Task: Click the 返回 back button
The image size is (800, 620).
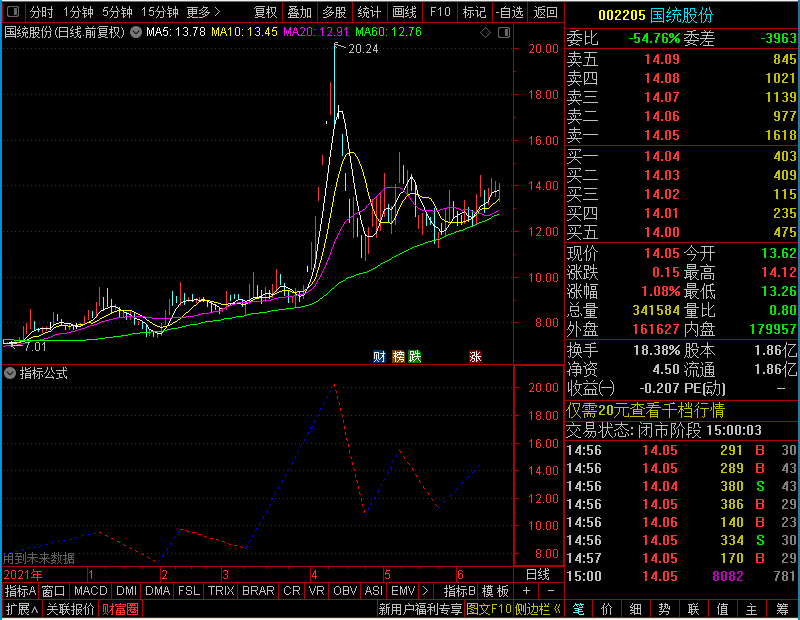Action: pos(545,12)
